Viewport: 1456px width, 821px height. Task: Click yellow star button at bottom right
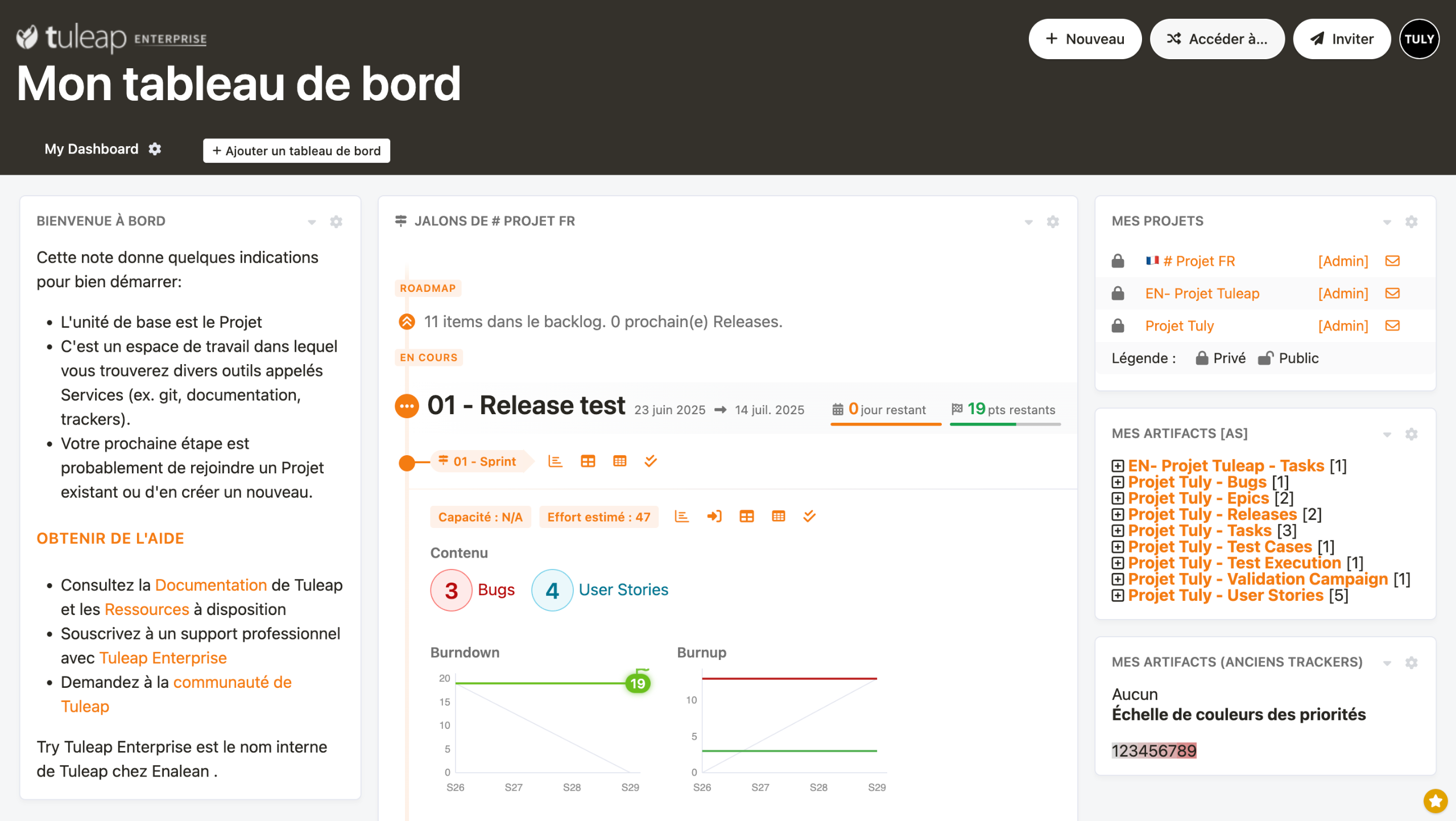click(x=1435, y=801)
